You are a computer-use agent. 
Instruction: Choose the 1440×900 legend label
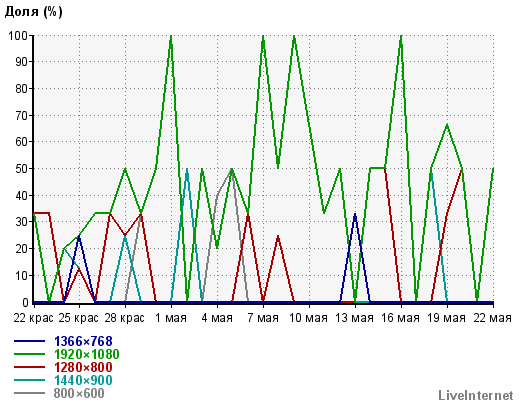click(x=83, y=380)
